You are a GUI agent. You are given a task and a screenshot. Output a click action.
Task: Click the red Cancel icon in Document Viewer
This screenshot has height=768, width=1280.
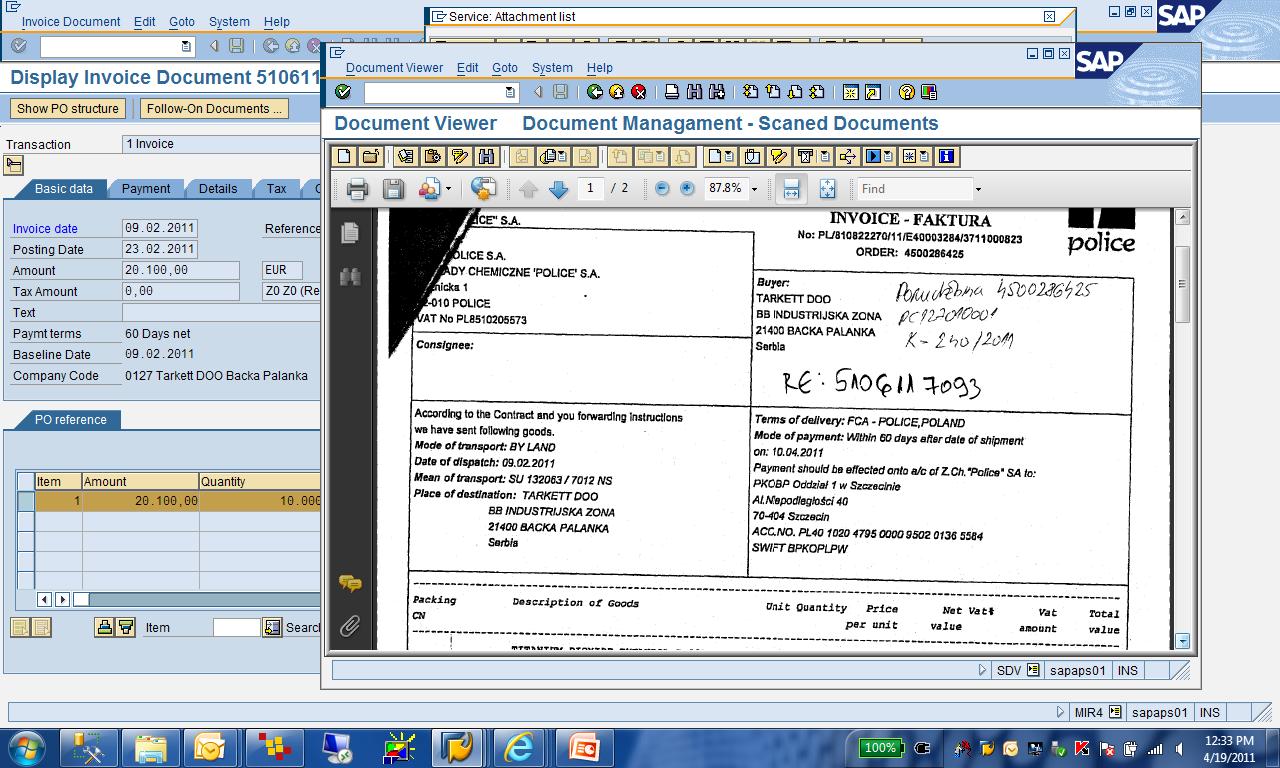point(639,92)
